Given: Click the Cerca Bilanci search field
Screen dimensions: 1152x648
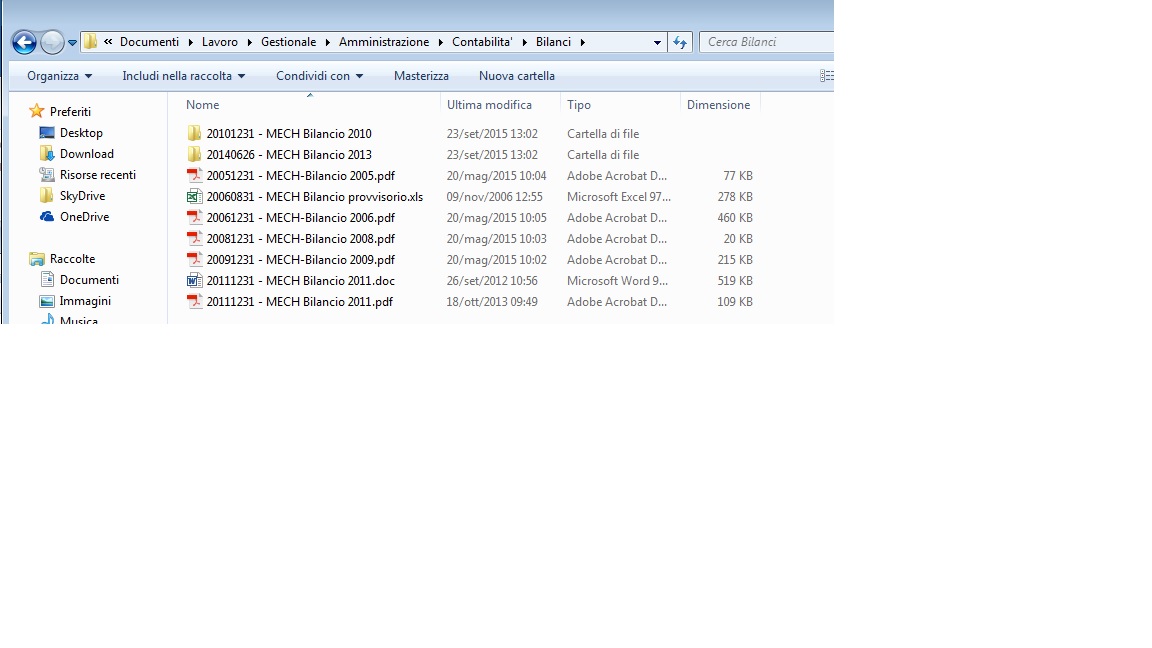Looking at the screenshot, I should pos(765,42).
